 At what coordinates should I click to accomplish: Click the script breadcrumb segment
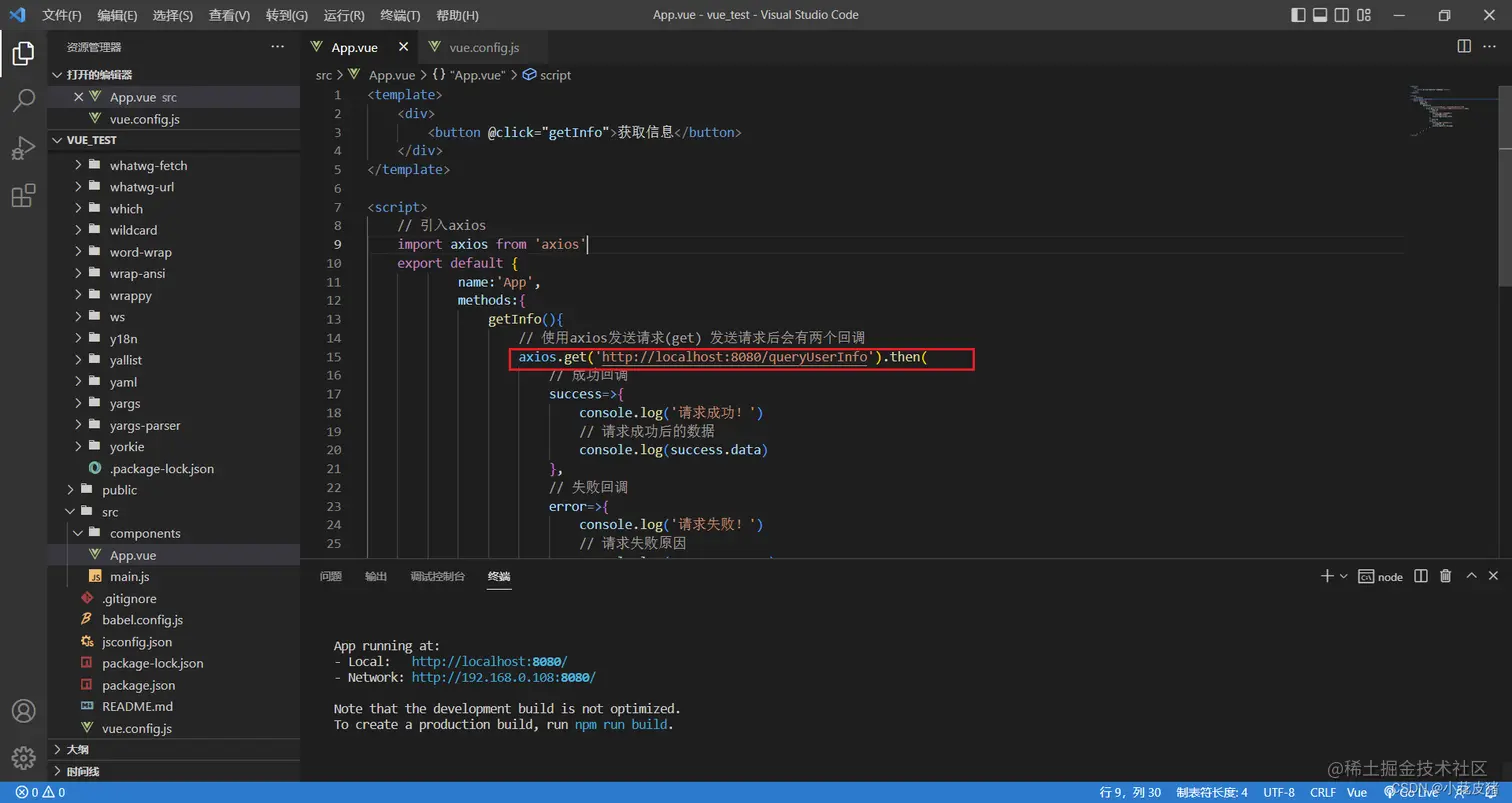pos(546,75)
